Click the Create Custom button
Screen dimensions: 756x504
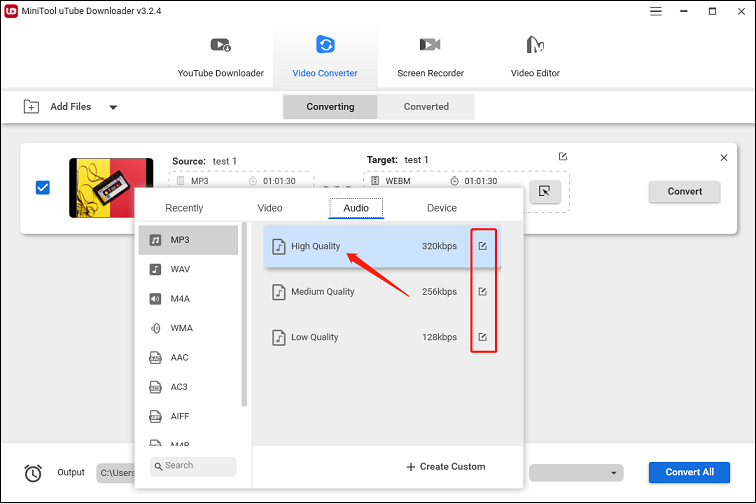446,467
